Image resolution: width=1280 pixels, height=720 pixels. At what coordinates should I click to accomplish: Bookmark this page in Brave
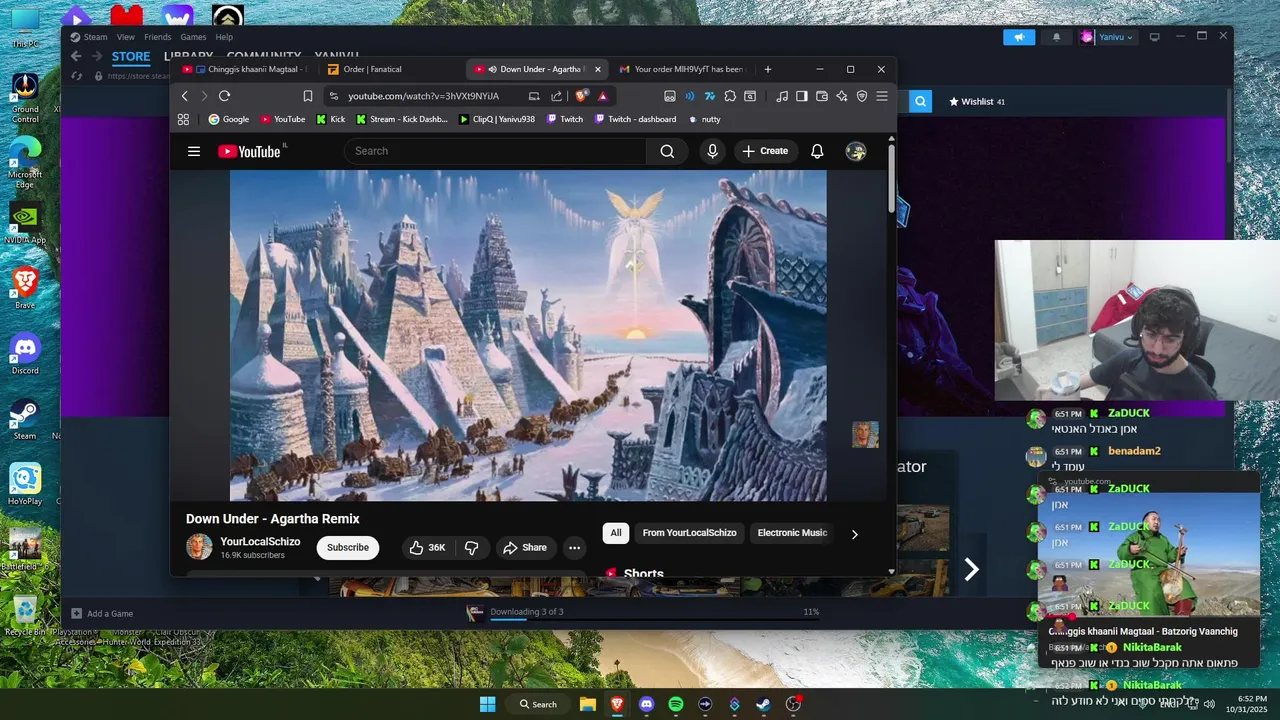pyautogui.click(x=308, y=96)
